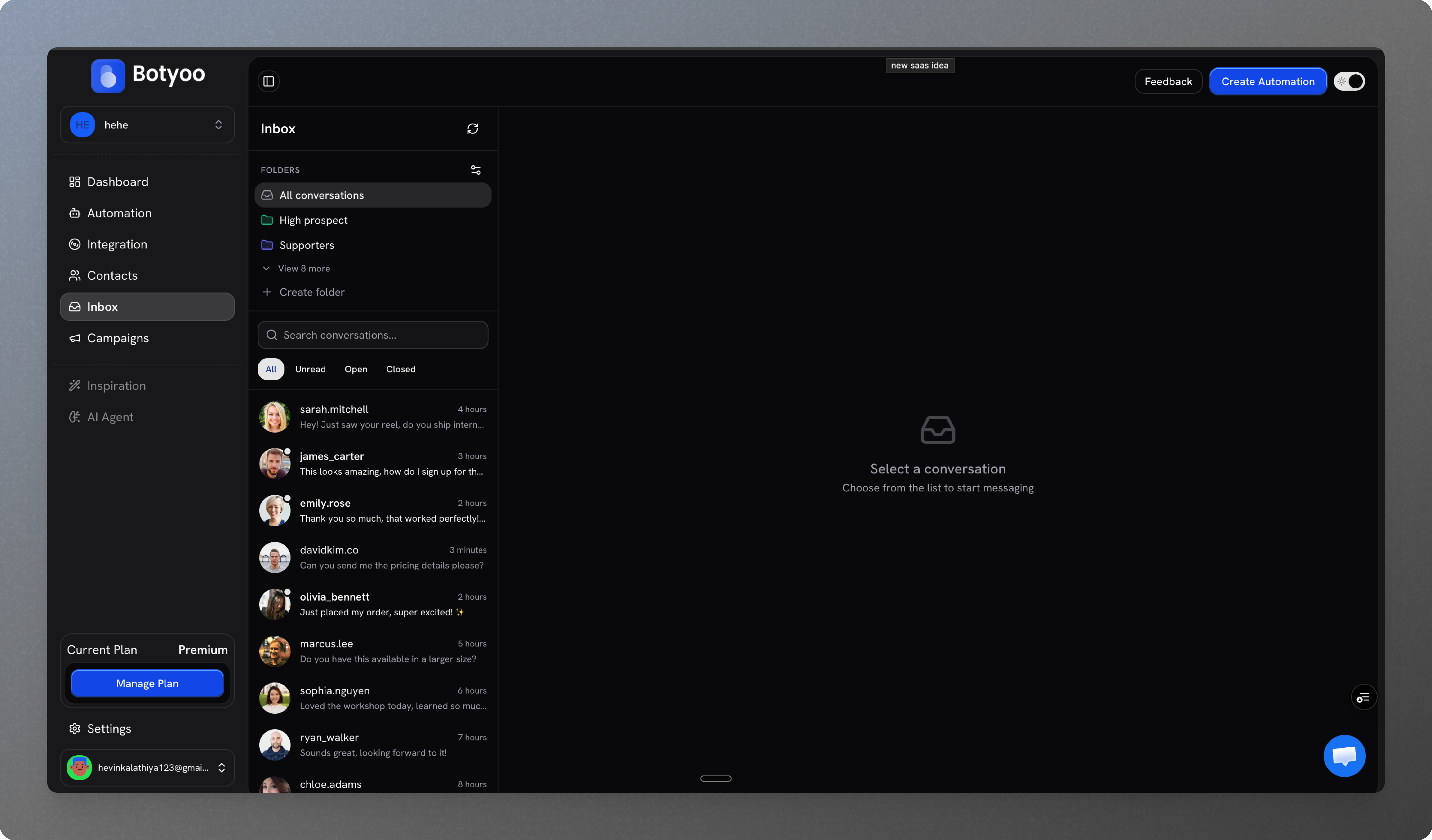The width and height of the screenshot is (1432, 840).
Task: Open james_carter's conversation
Action: (x=373, y=464)
